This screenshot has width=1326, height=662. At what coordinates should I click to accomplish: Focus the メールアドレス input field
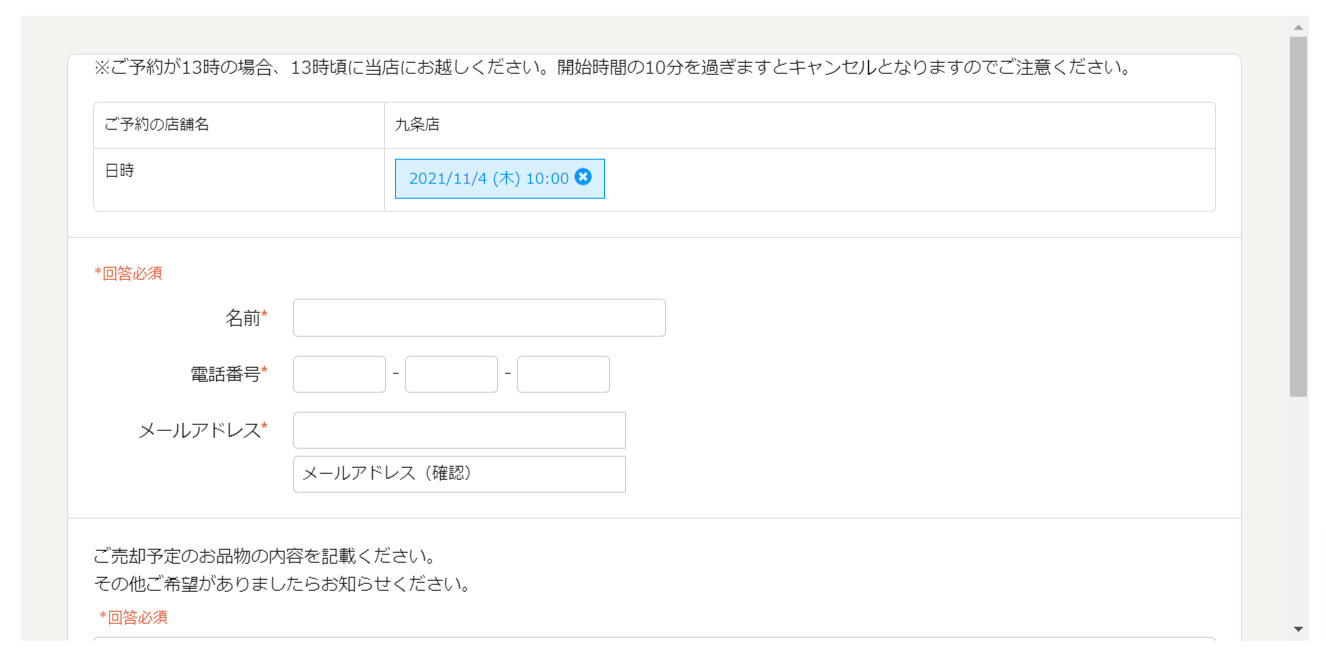click(459, 430)
